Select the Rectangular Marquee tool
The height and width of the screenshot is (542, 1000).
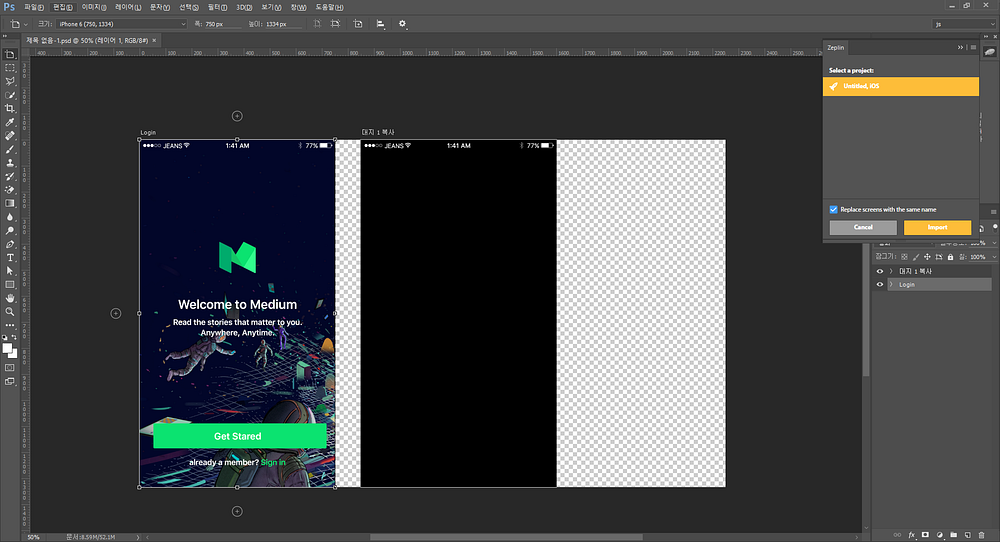tap(10, 68)
